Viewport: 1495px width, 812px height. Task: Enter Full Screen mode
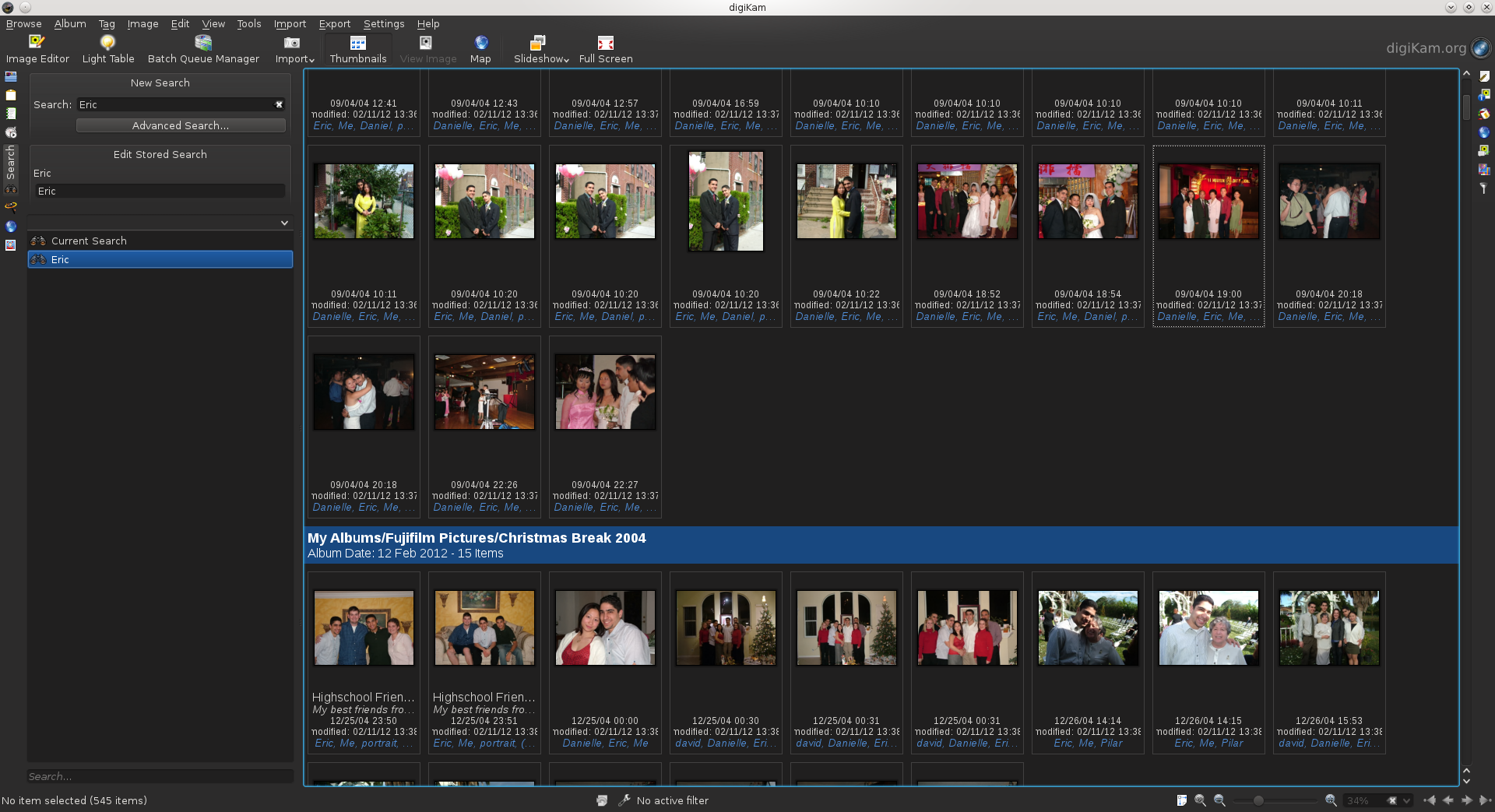[x=606, y=49]
